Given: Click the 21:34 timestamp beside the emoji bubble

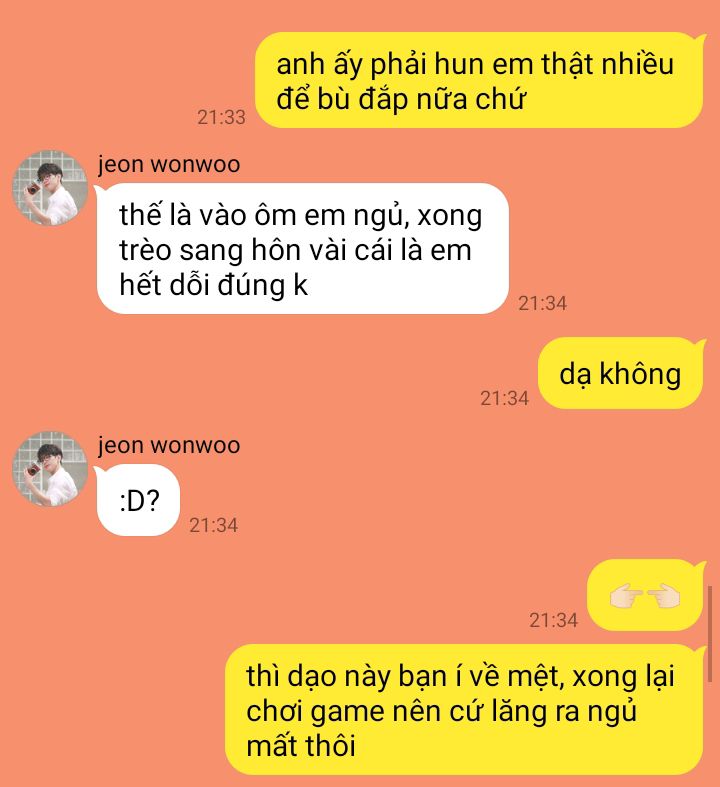Looking at the screenshot, I should (553, 620).
